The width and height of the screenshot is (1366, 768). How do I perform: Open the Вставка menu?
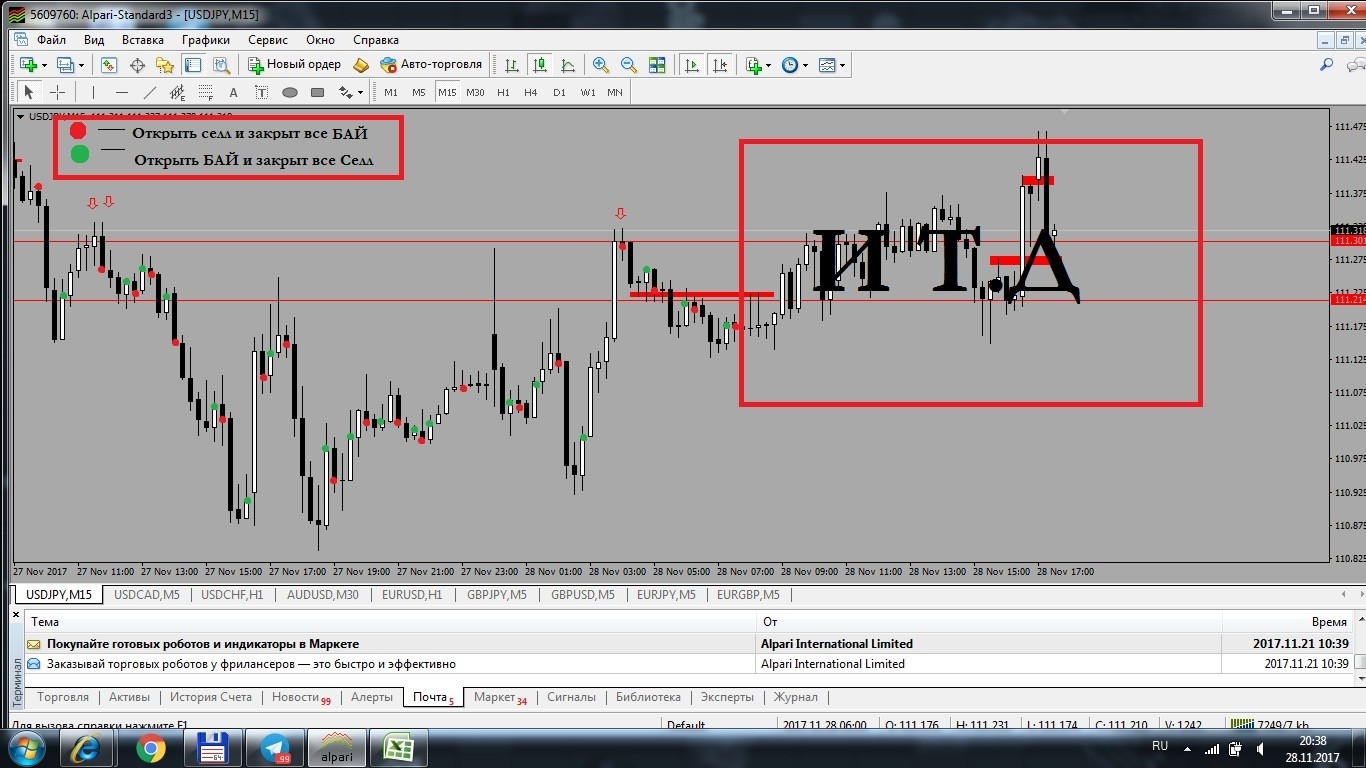142,40
